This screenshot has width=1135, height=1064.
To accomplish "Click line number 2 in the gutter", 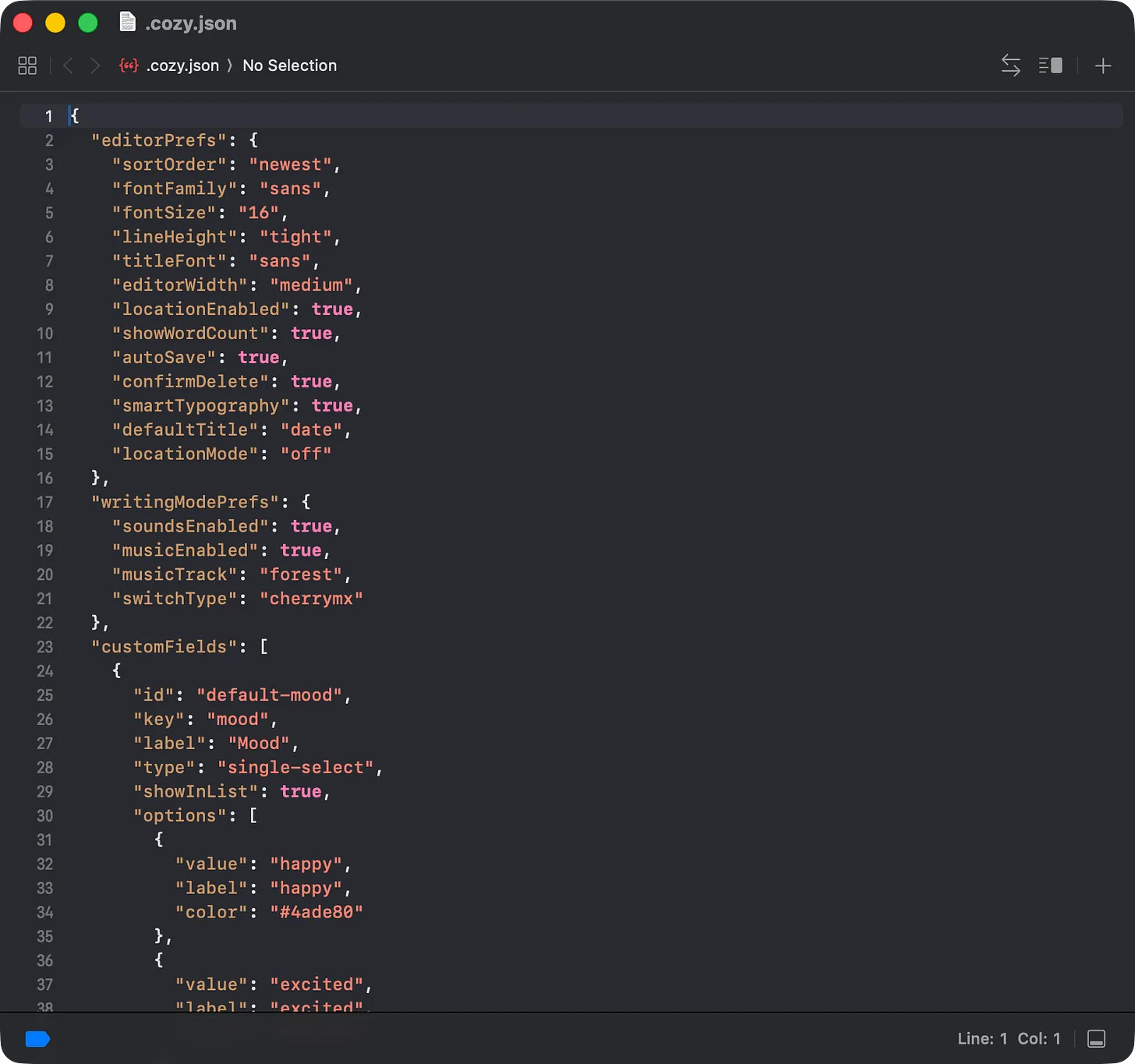I will pyautogui.click(x=49, y=140).
